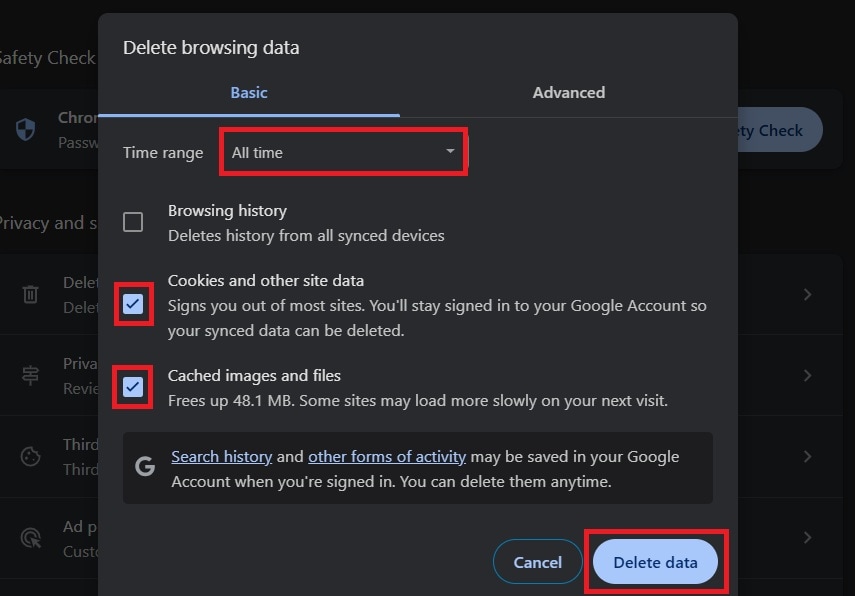Viewport: 855px width, 596px height.
Task: Click the shield icon in Safety Check
Action: point(26,130)
